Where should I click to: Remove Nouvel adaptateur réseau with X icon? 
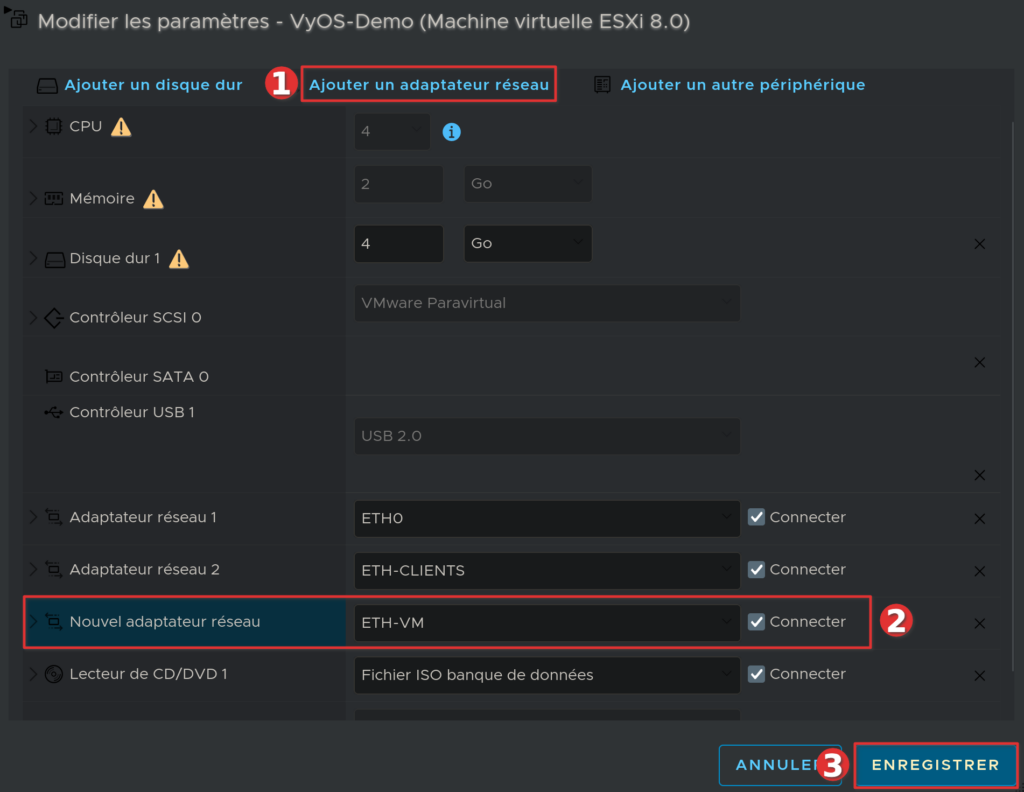pos(979,623)
